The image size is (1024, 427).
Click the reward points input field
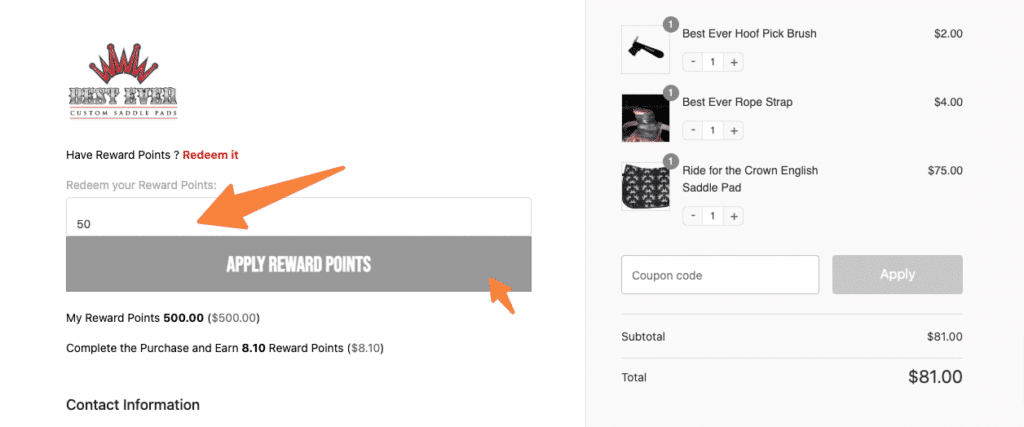coord(298,217)
